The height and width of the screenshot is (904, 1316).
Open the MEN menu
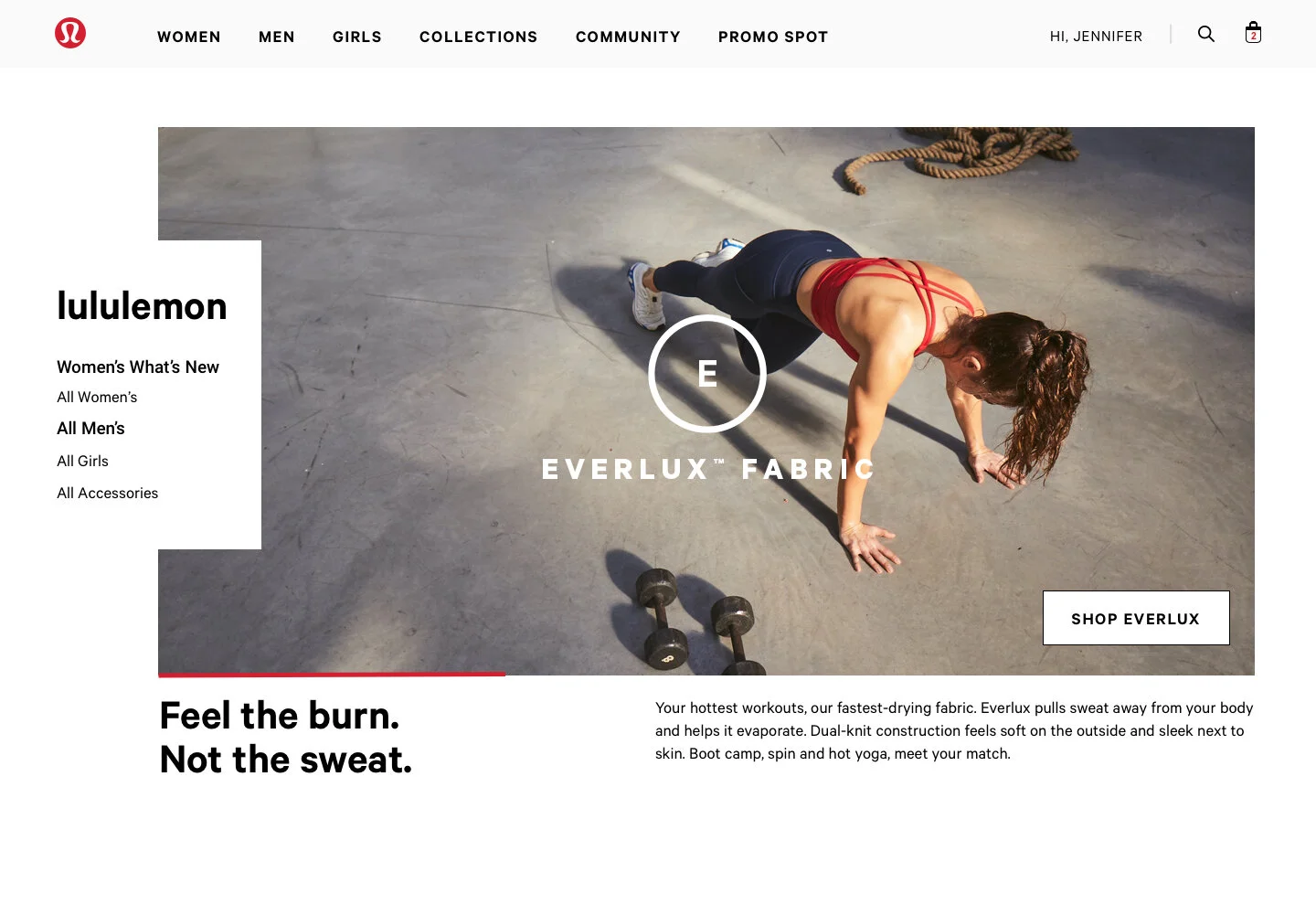click(277, 37)
